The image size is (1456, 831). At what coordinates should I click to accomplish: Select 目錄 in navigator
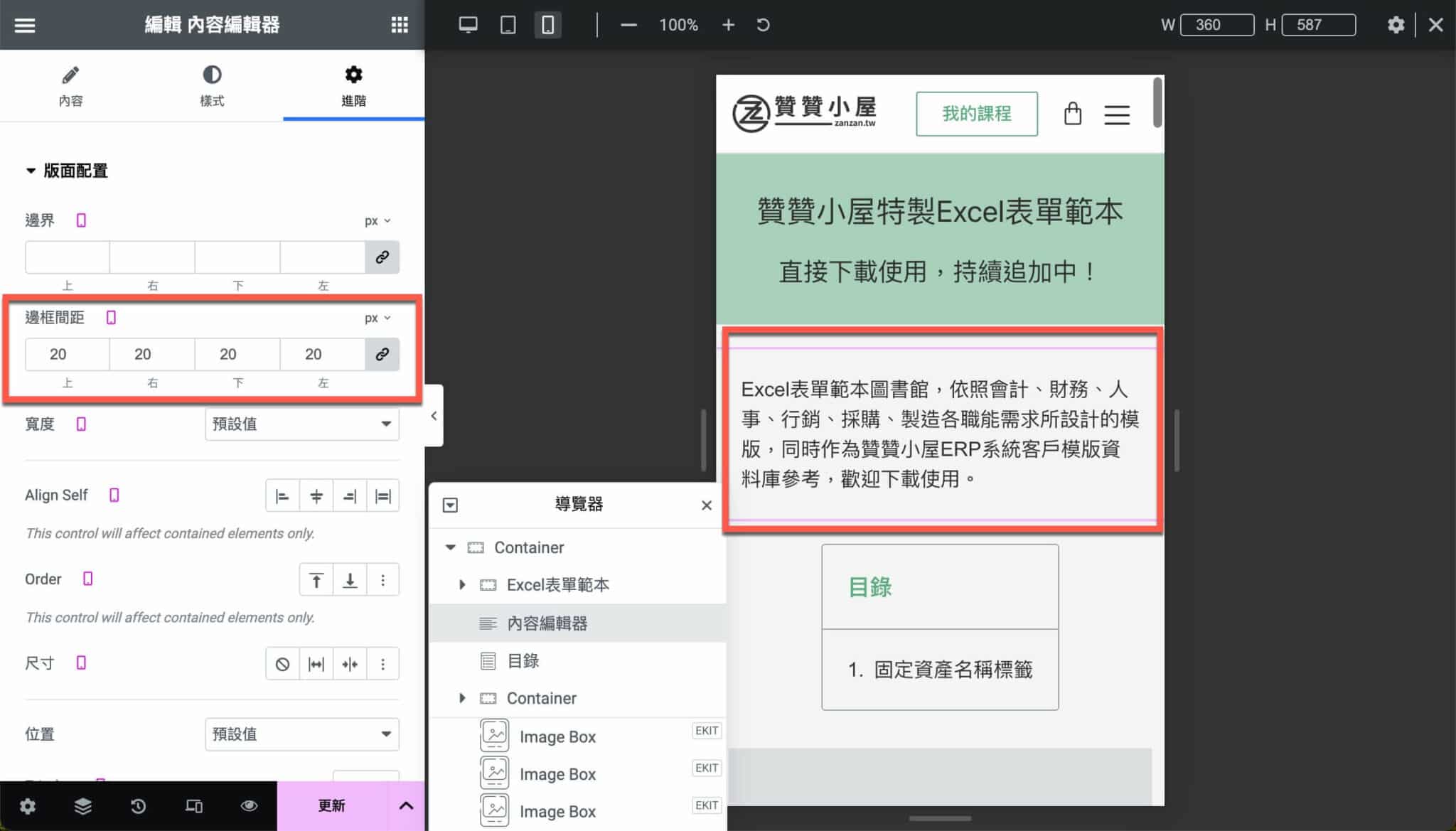tap(578, 660)
